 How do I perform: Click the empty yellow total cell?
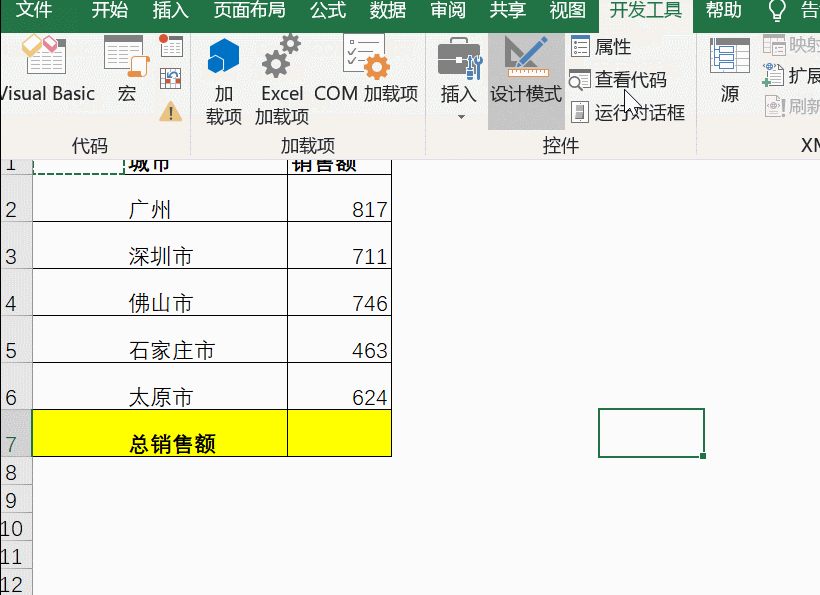(x=339, y=433)
